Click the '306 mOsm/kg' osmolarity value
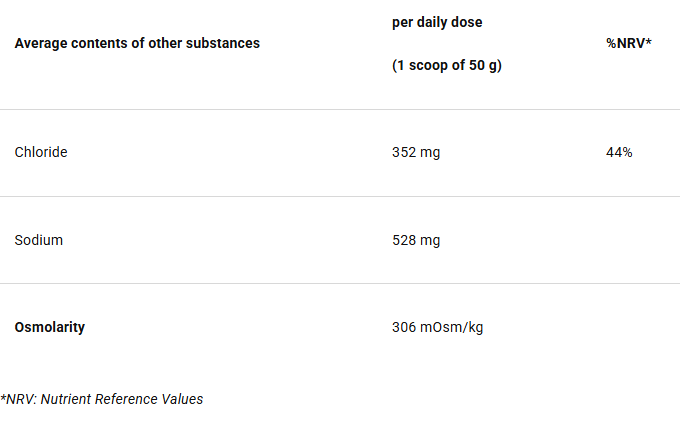The height and width of the screenshot is (434, 680). click(438, 327)
